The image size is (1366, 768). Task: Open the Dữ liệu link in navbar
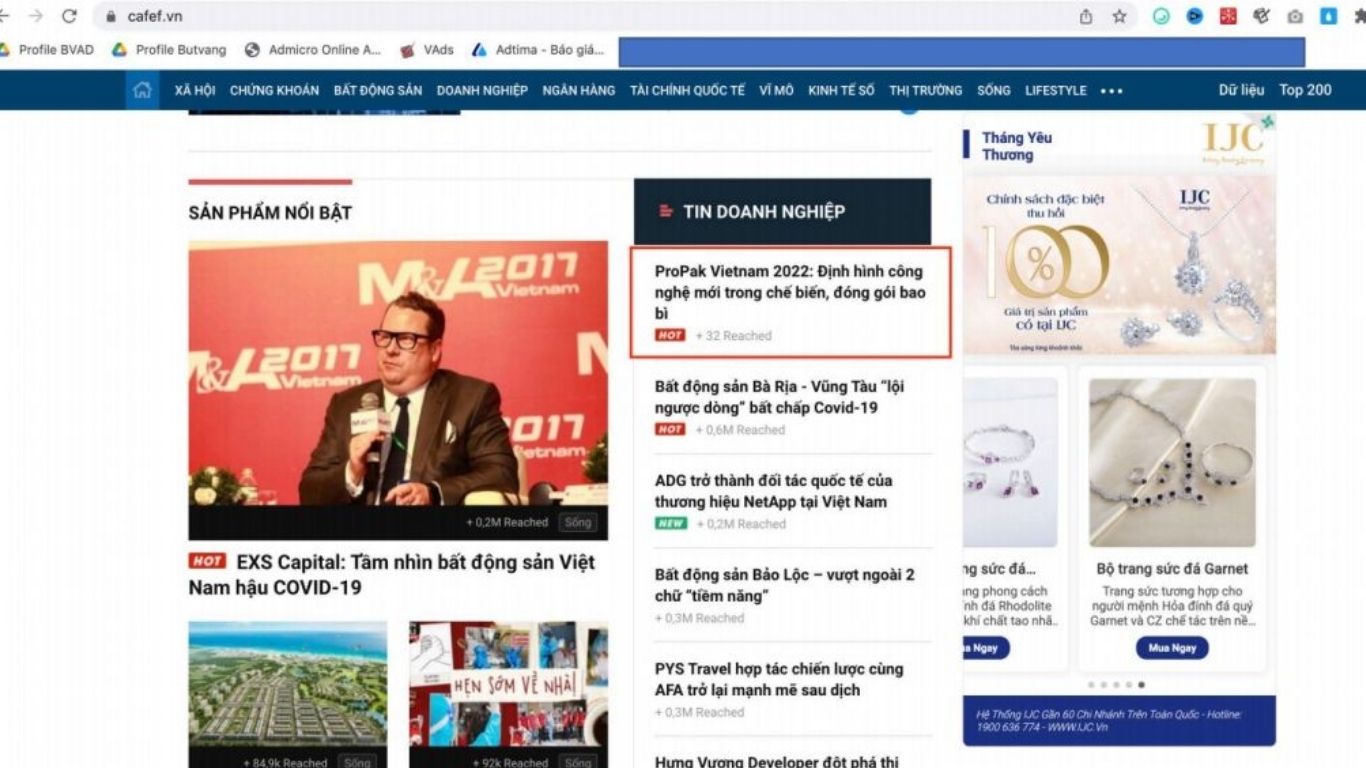[1241, 90]
